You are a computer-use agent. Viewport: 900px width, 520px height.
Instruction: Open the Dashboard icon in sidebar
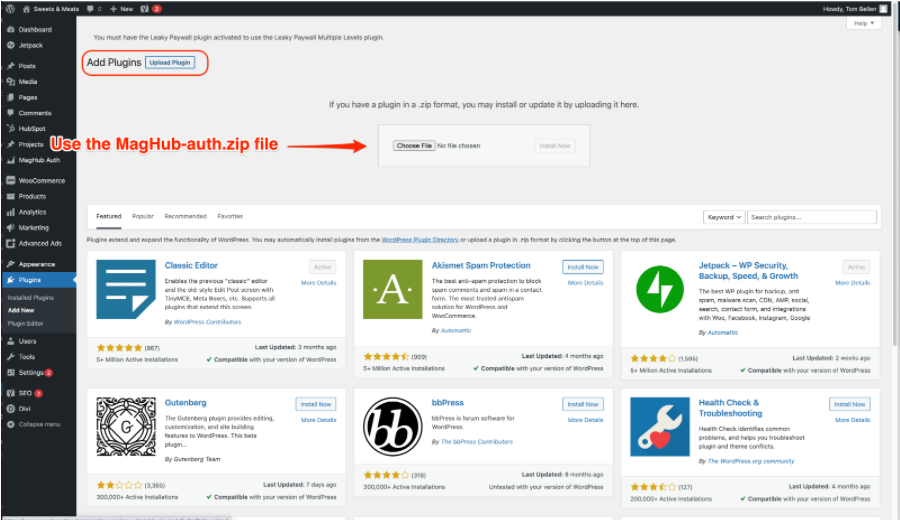(10, 29)
